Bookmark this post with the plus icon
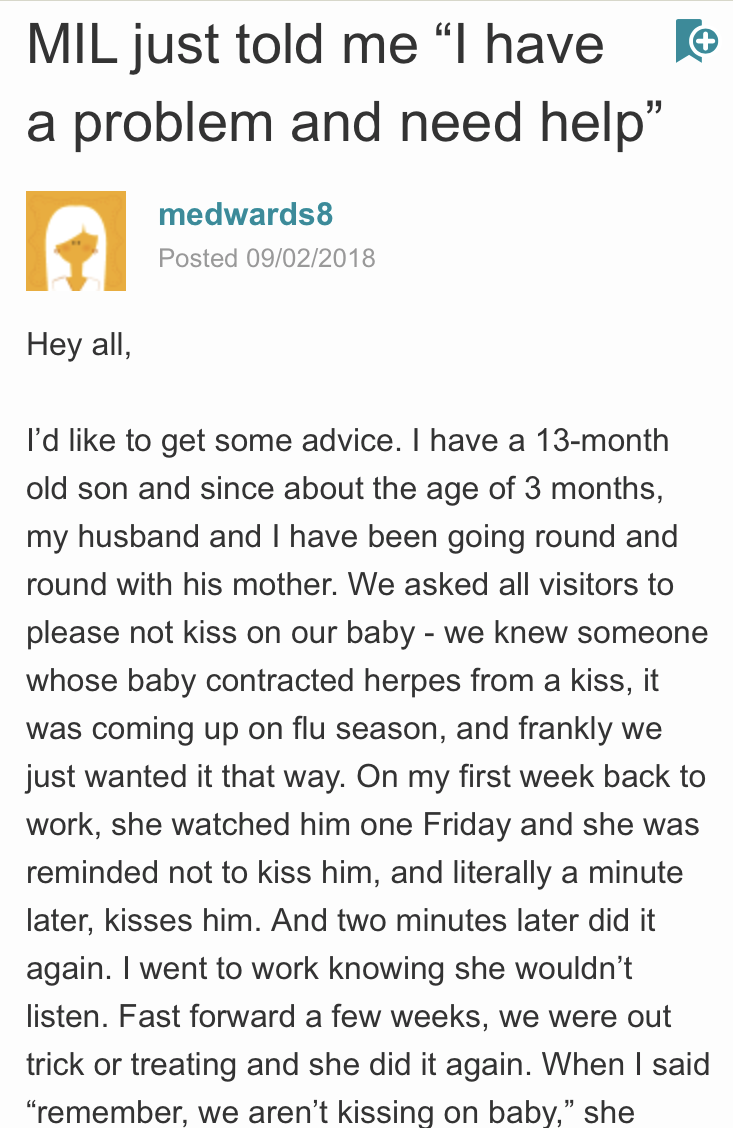This screenshot has height=1128, width=733. (696, 40)
